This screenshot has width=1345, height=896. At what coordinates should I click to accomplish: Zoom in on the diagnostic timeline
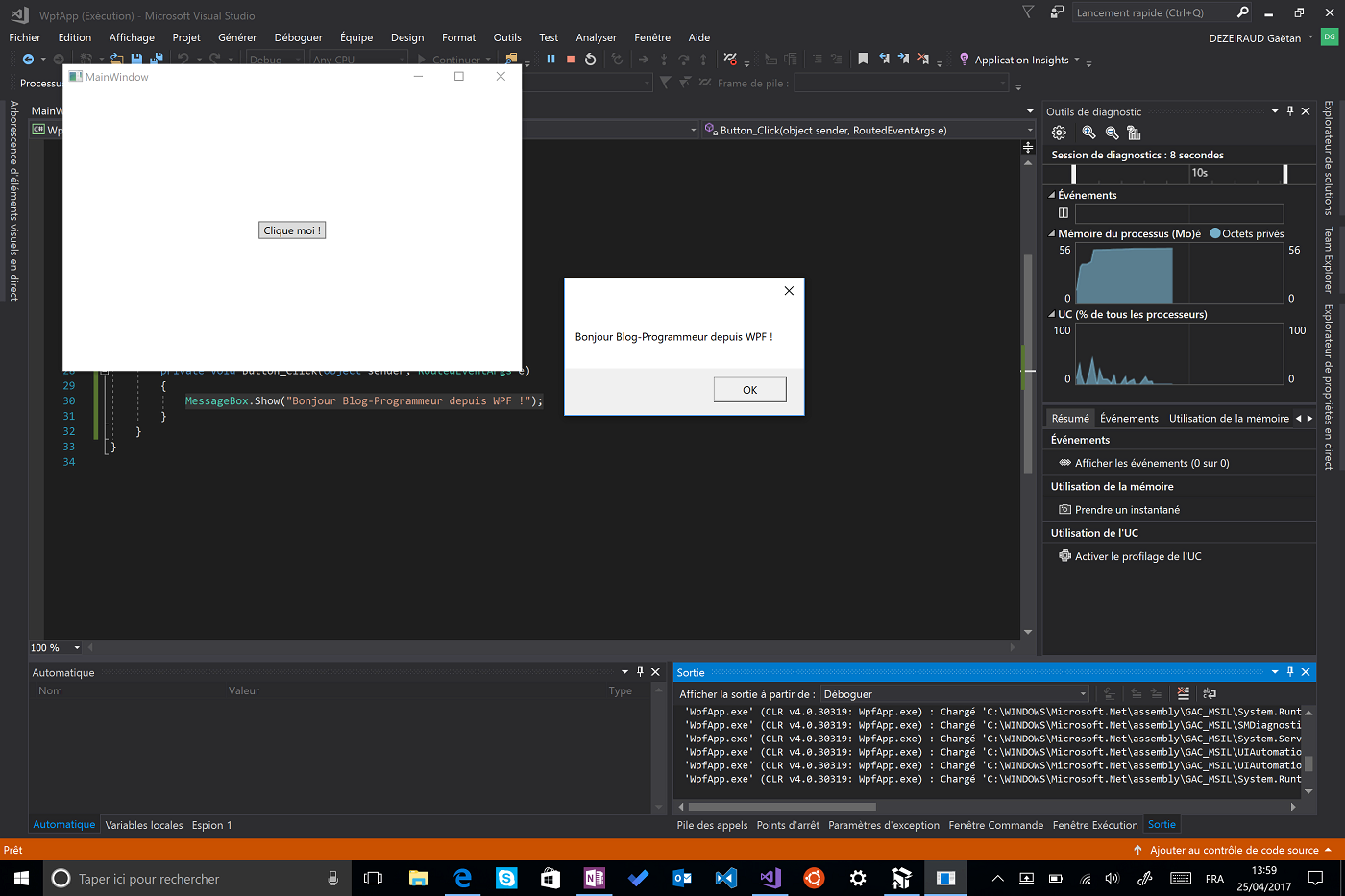pos(1088,133)
